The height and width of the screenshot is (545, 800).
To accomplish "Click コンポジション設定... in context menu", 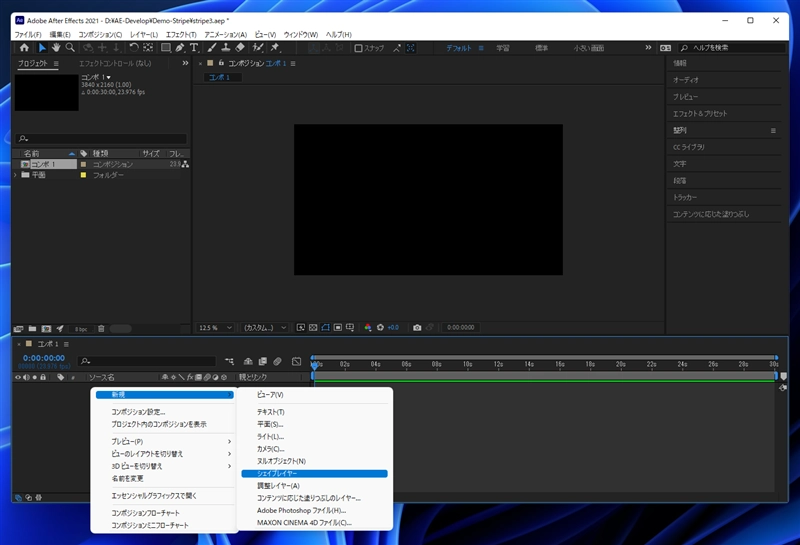I will click(x=138, y=412).
